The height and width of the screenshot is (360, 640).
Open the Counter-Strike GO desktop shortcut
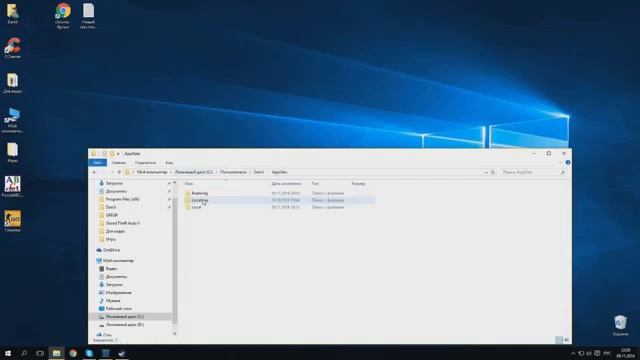(x=12, y=221)
